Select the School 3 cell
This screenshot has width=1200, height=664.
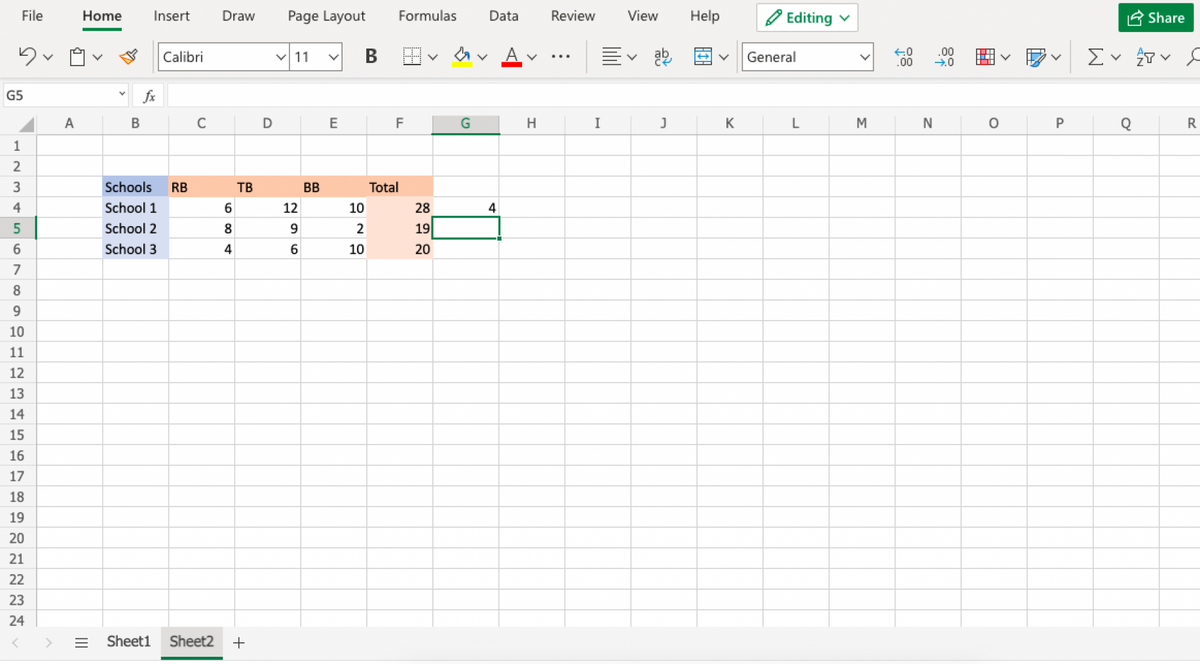click(x=135, y=249)
